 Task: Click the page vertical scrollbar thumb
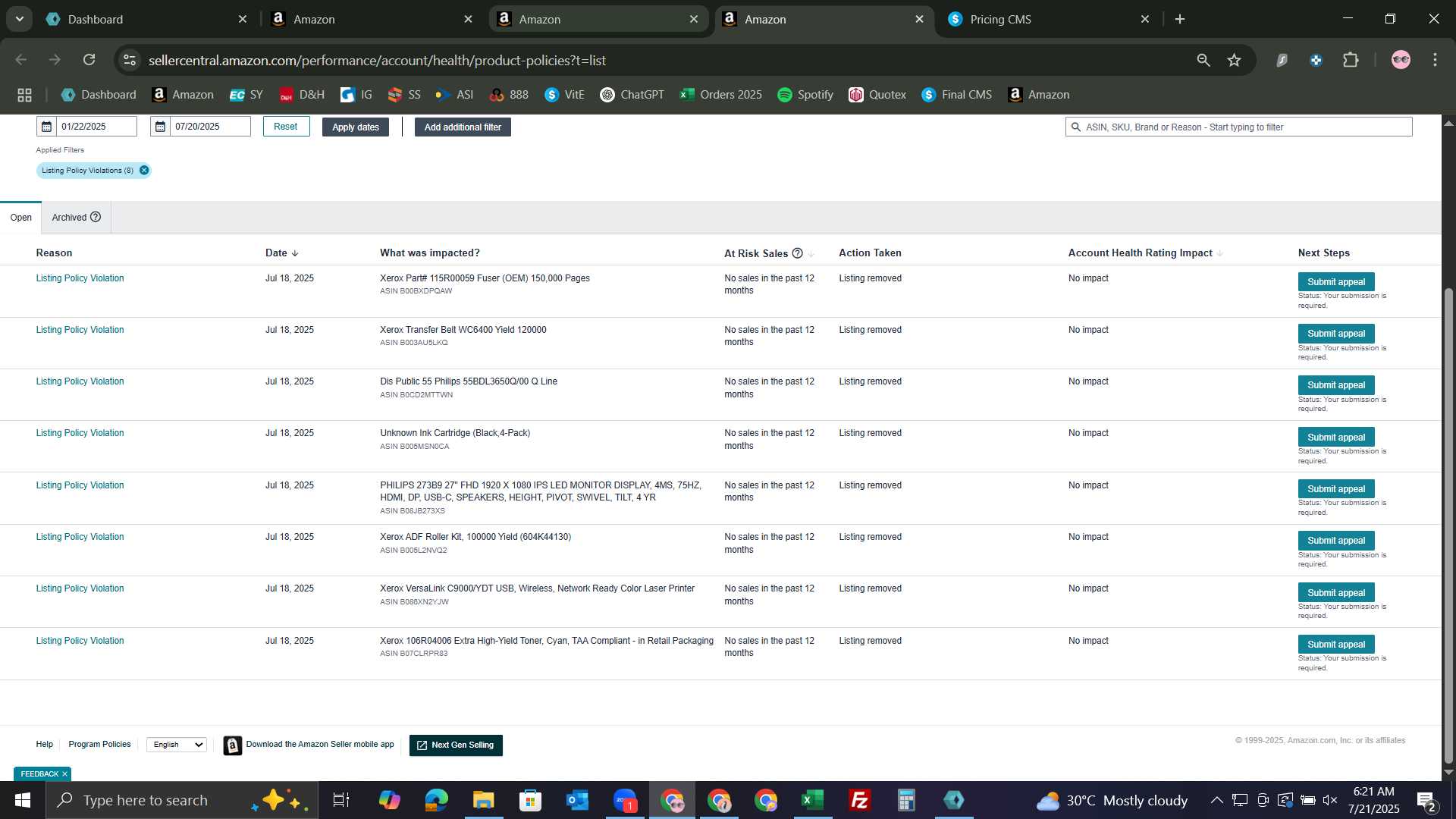click(x=1448, y=526)
